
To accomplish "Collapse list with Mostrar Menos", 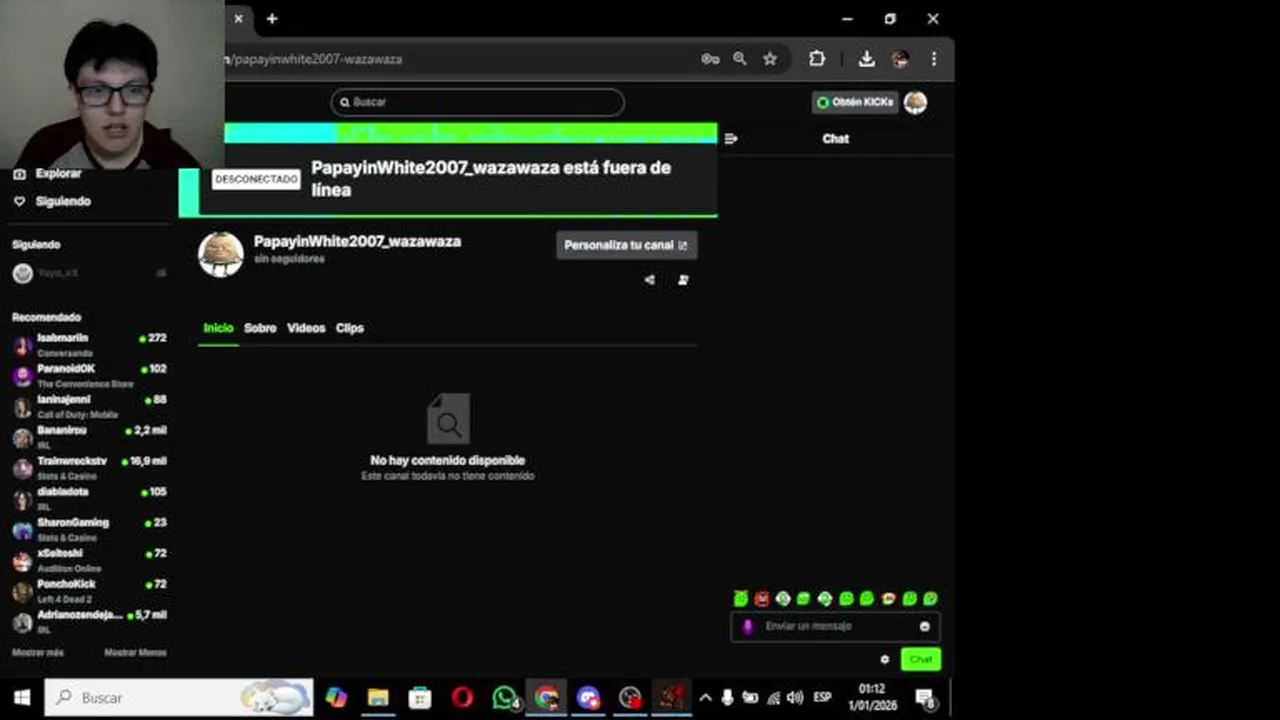I will (135, 652).
